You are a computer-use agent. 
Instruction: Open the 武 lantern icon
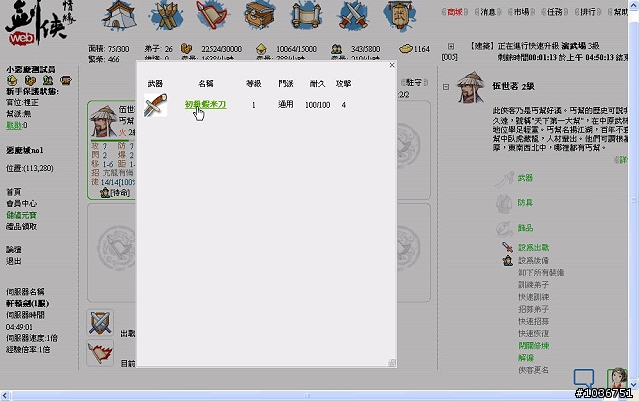click(400, 15)
